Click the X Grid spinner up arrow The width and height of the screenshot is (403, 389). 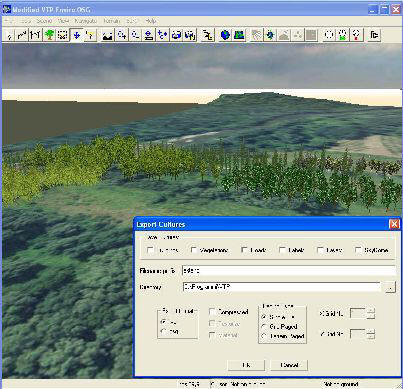coord(371,311)
